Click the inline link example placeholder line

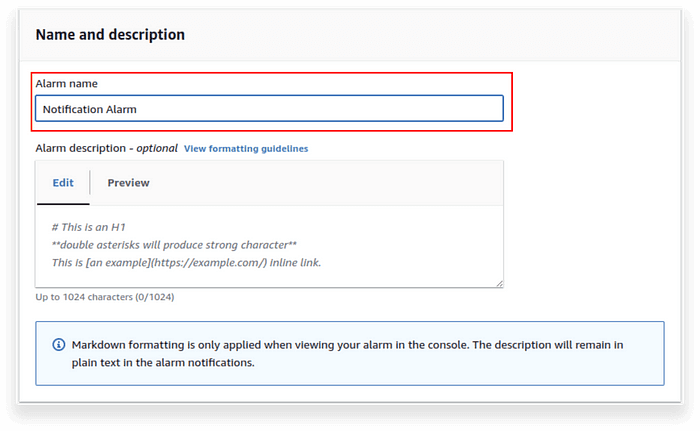pyautogui.click(x=186, y=263)
